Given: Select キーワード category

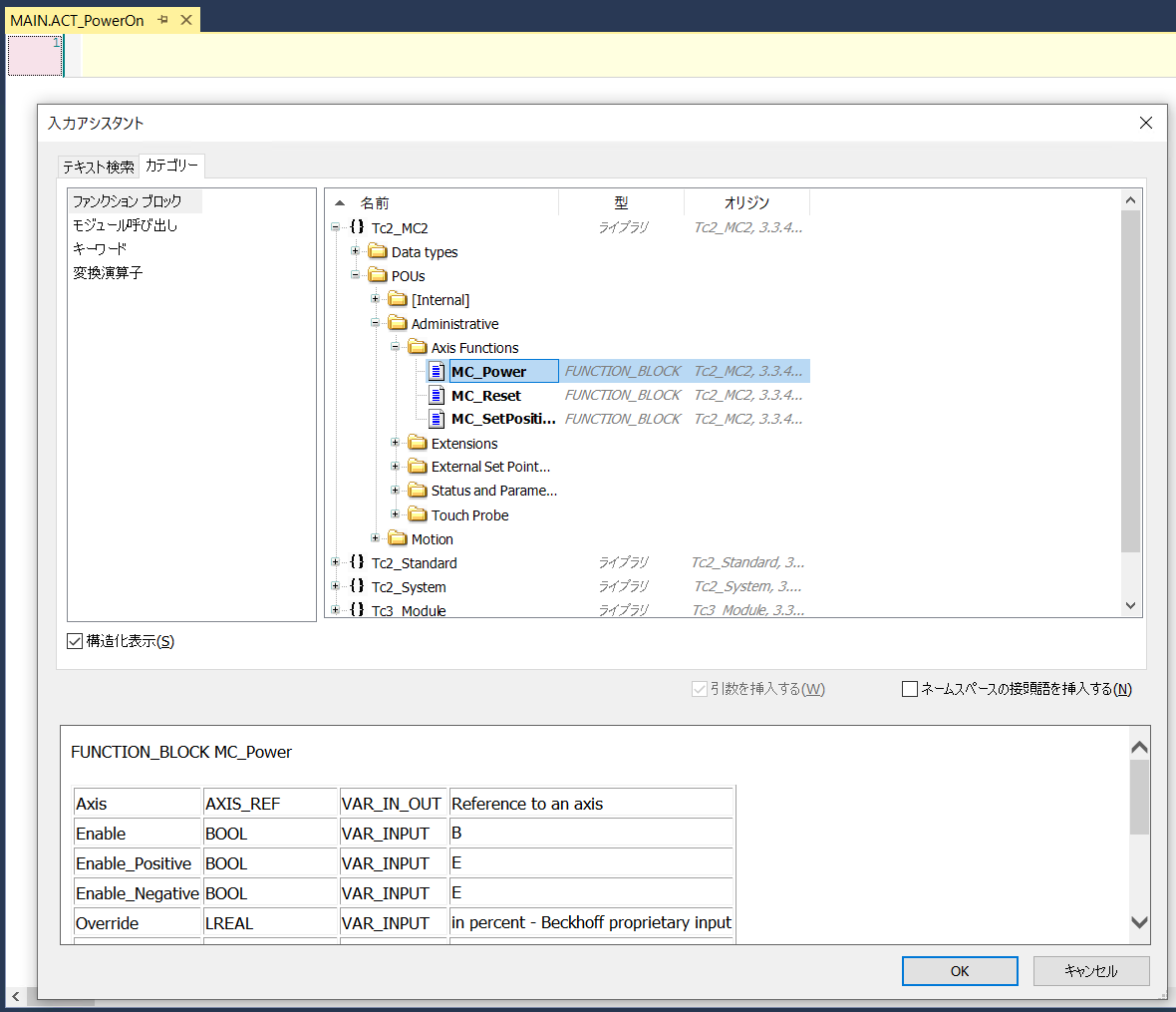Looking at the screenshot, I should tap(100, 249).
